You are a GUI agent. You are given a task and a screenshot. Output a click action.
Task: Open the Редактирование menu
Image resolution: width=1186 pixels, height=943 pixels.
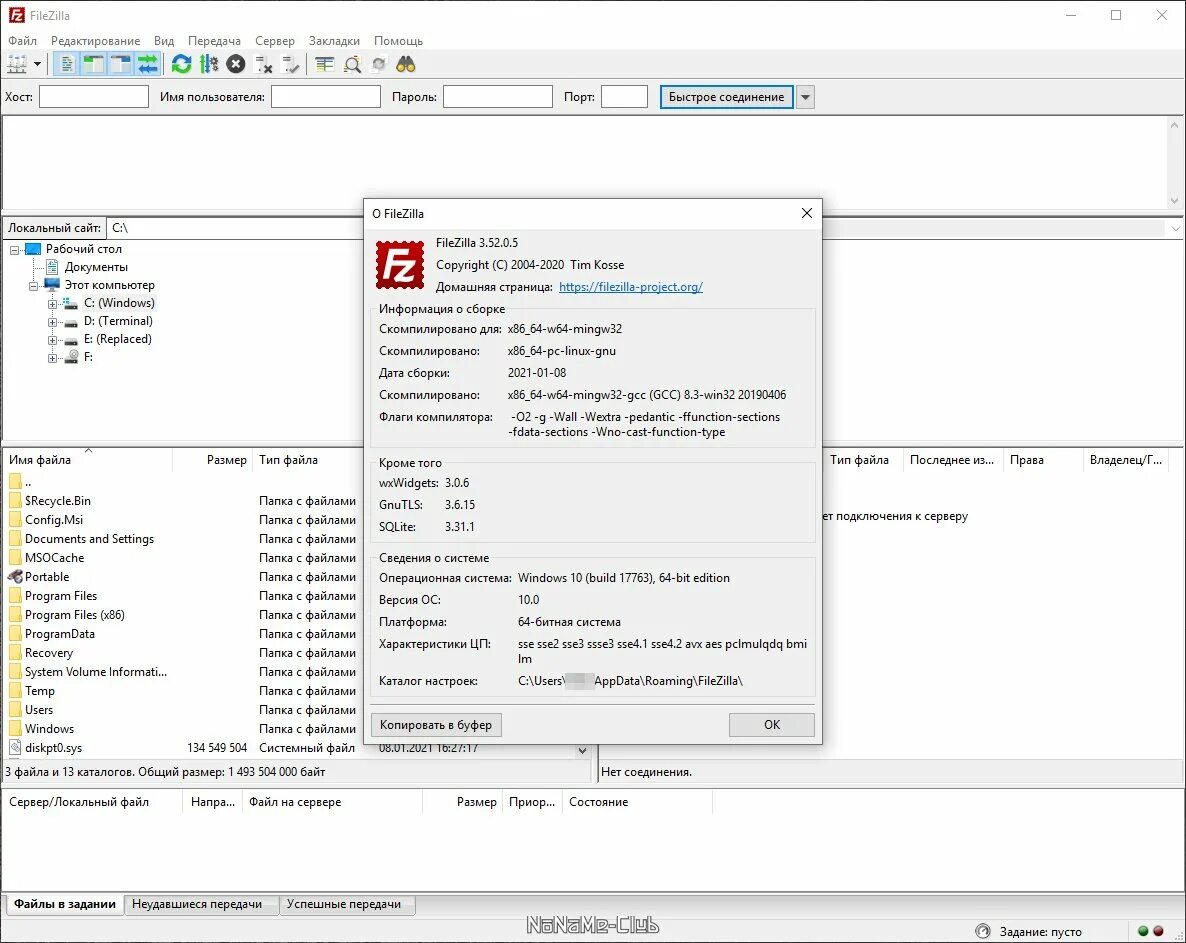coord(95,41)
